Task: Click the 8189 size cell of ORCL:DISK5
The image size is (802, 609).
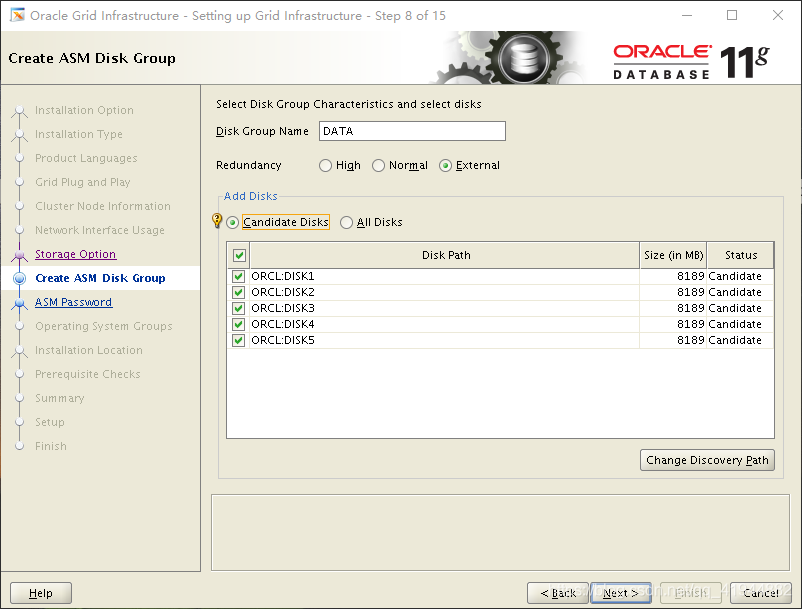Action: (x=690, y=340)
